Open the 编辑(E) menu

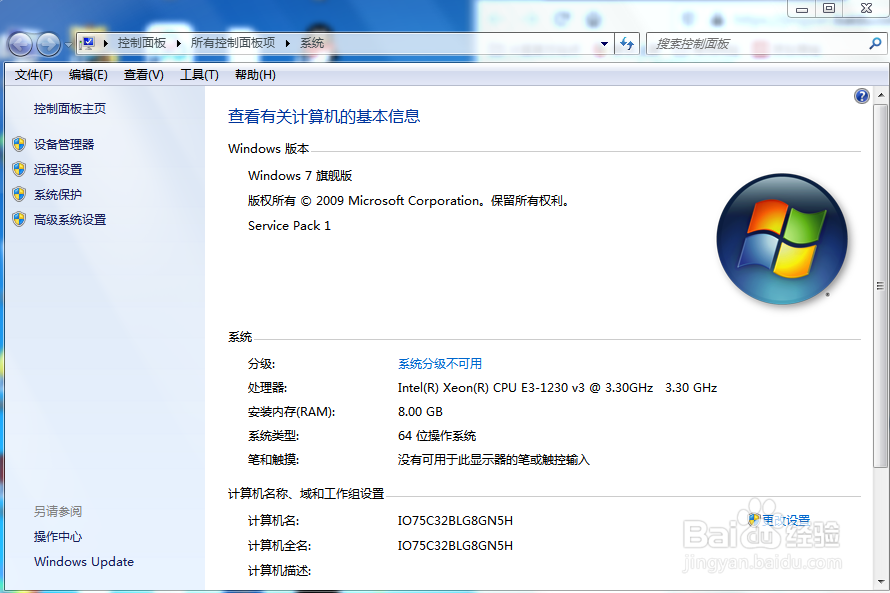(x=88, y=75)
